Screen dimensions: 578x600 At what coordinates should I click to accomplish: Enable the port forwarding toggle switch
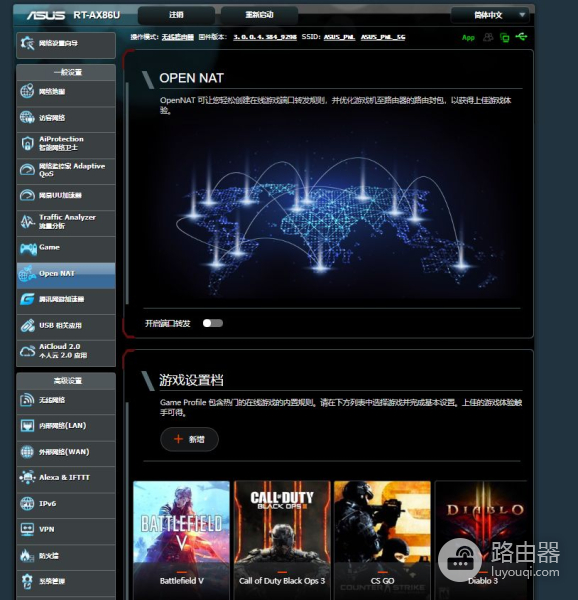pyautogui.click(x=213, y=323)
